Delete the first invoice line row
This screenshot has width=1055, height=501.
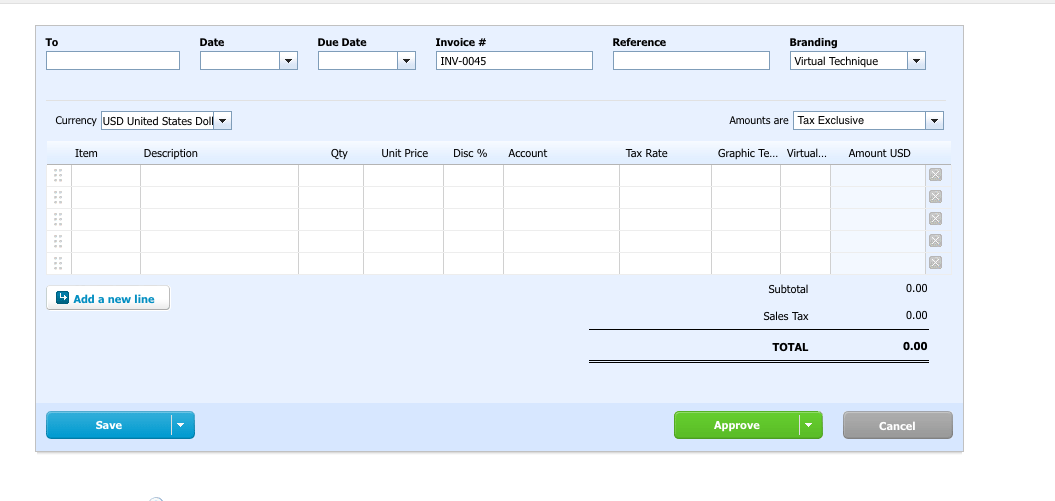(935, 175)
